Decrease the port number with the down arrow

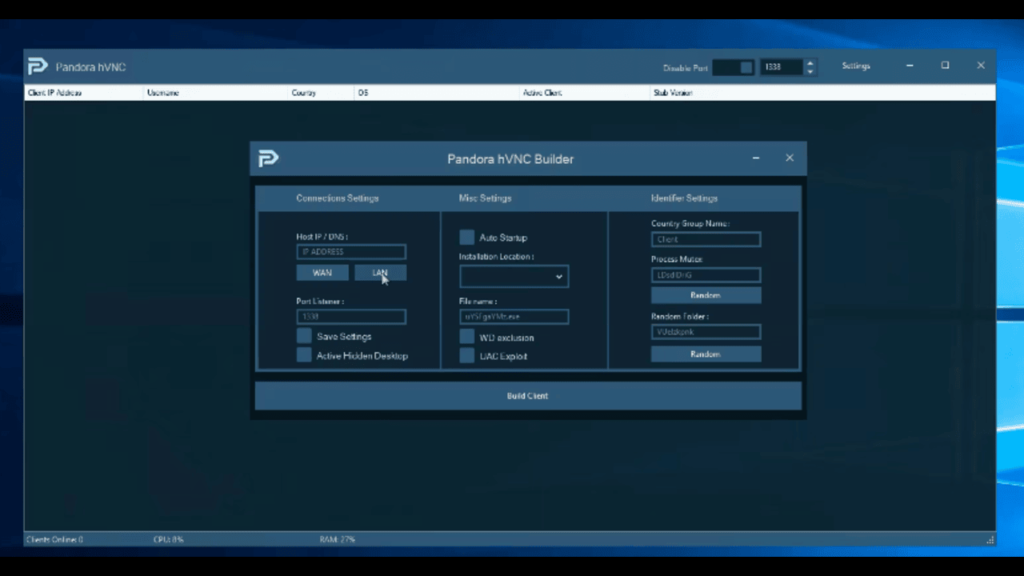[810, 71]
